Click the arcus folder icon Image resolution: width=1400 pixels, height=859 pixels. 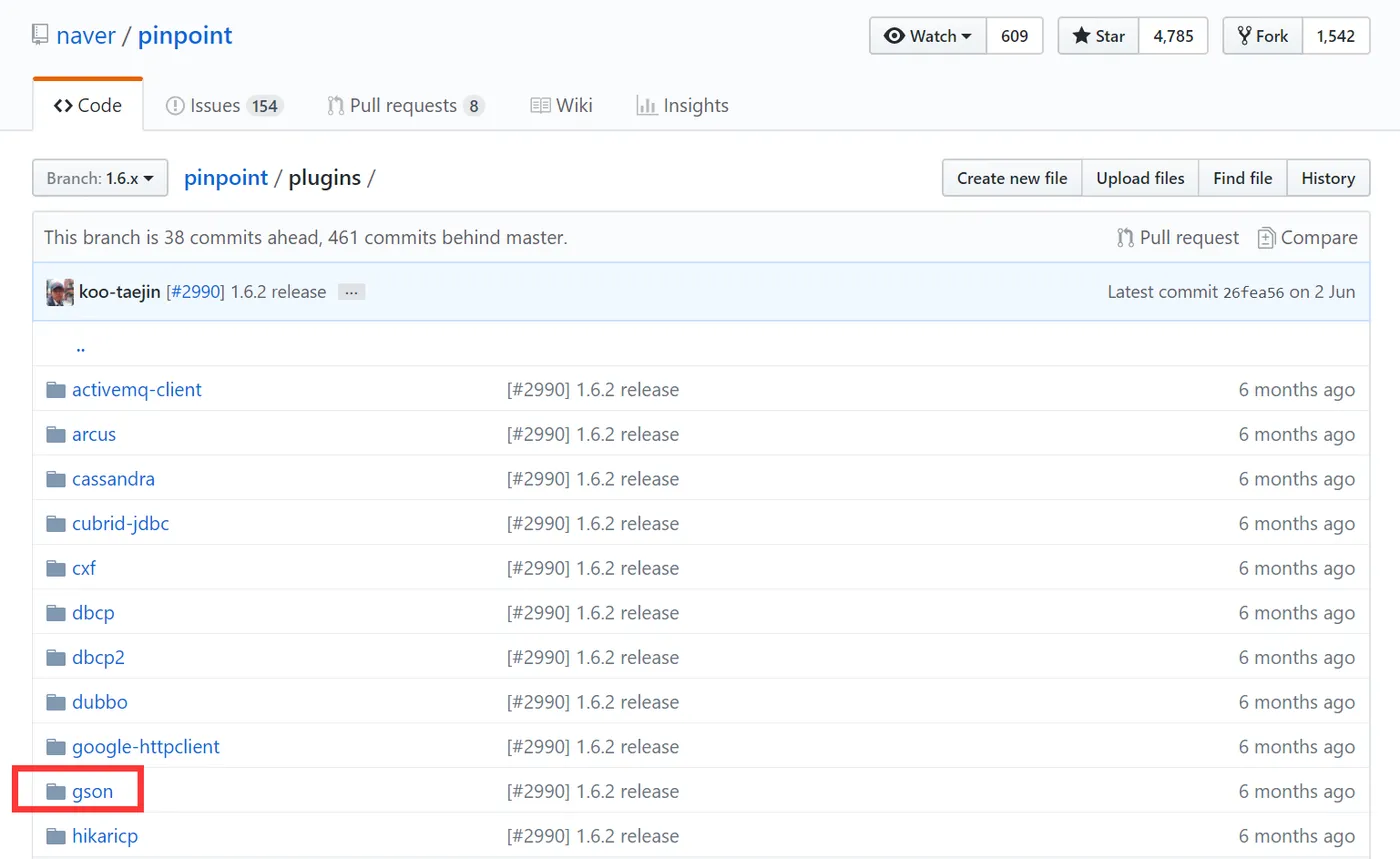(56, 435)
